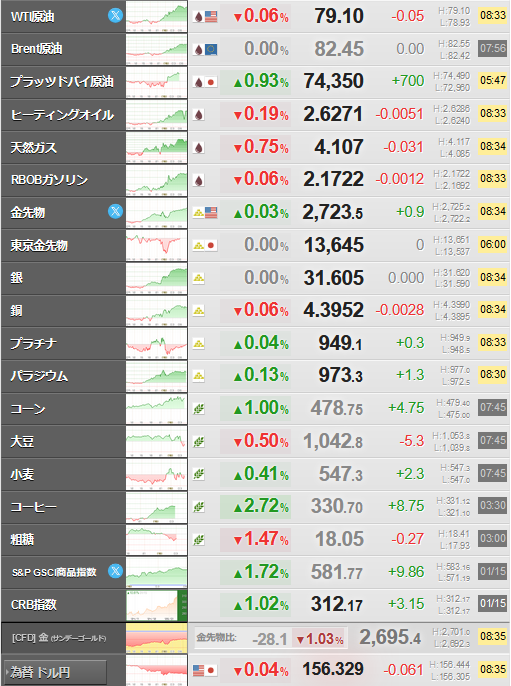Open the 小麦 link
Screen dimensions: 511x686
[22, 474]
